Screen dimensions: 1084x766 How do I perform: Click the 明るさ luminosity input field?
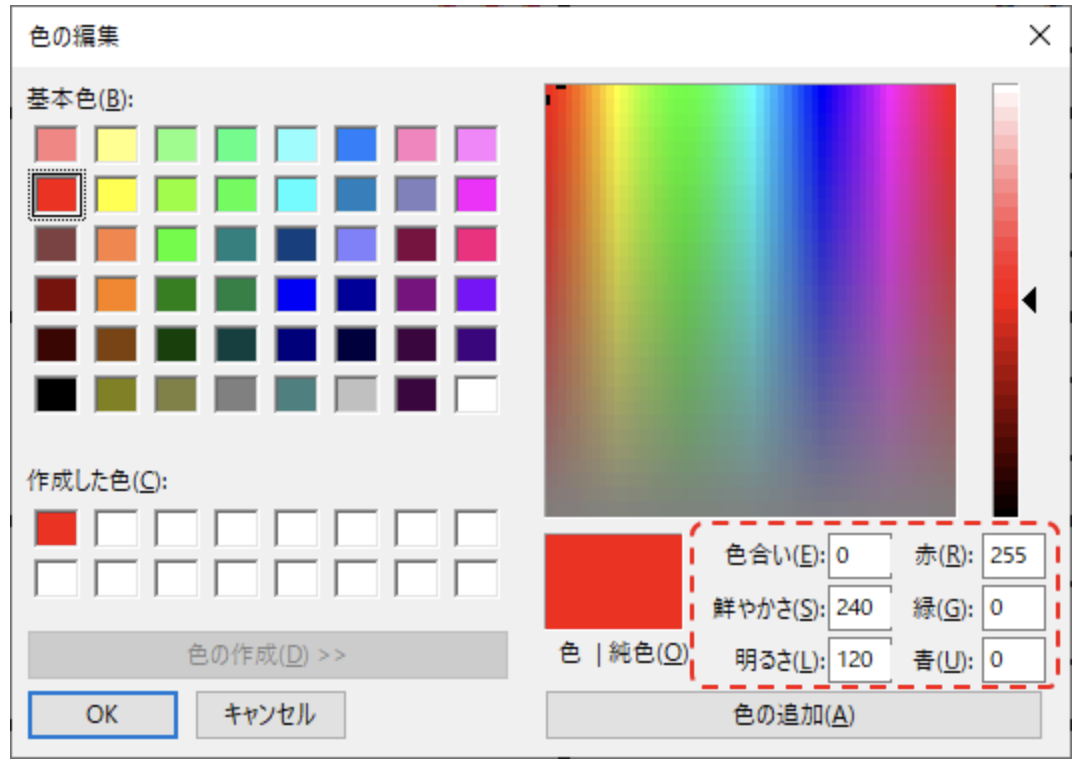(x=859, y=659)
